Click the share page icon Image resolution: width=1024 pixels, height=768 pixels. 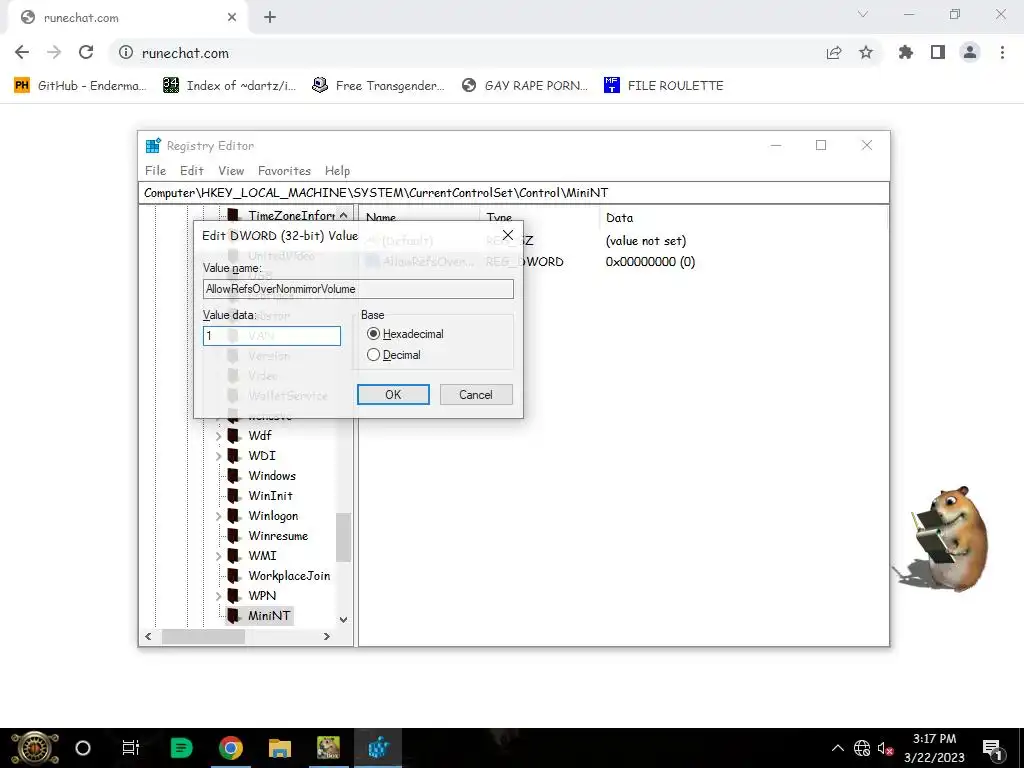tap(833, 52)
